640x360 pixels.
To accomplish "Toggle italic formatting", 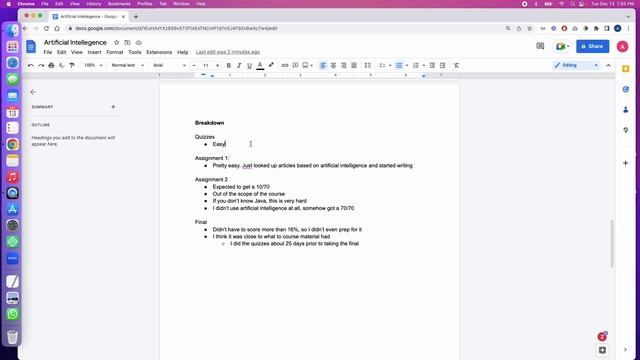I will point(239,65).
